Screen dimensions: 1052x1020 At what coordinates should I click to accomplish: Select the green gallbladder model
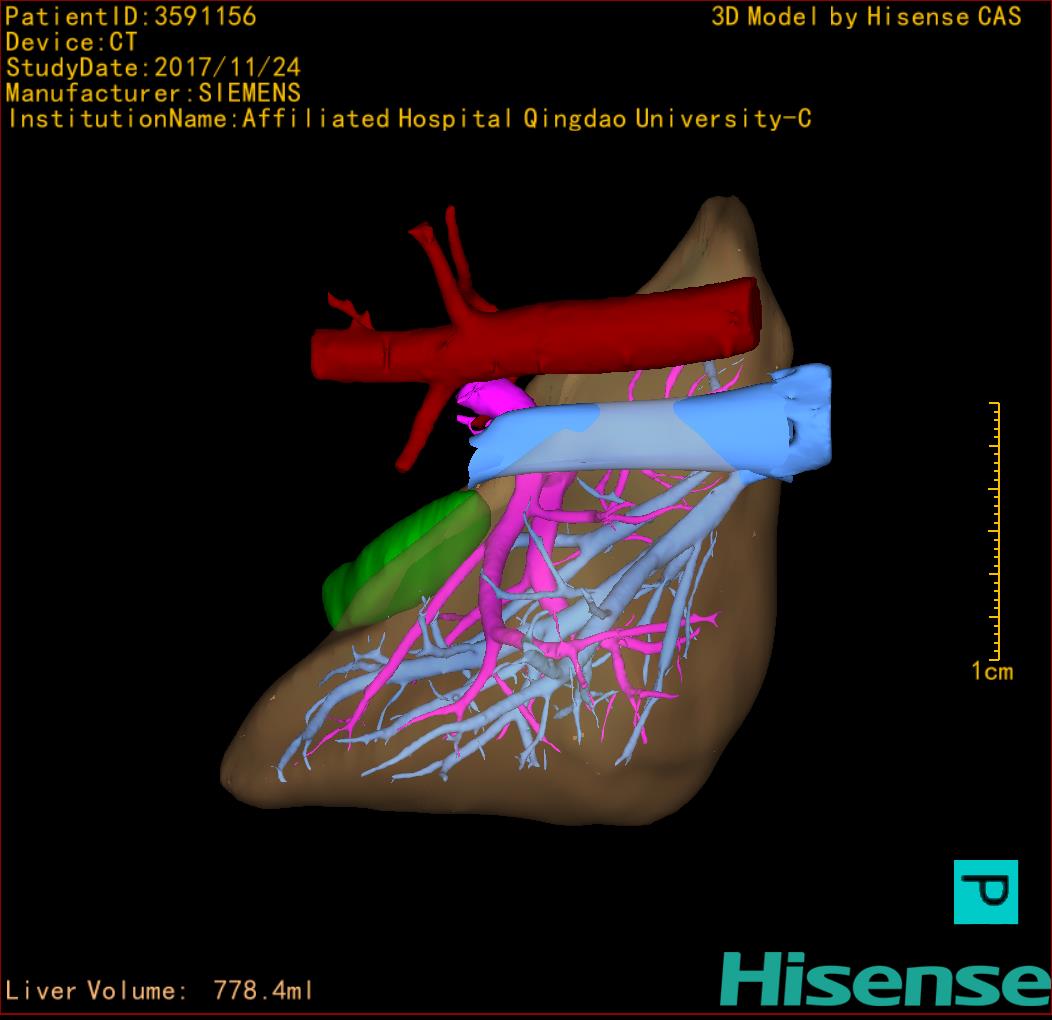tap(407, 561)
